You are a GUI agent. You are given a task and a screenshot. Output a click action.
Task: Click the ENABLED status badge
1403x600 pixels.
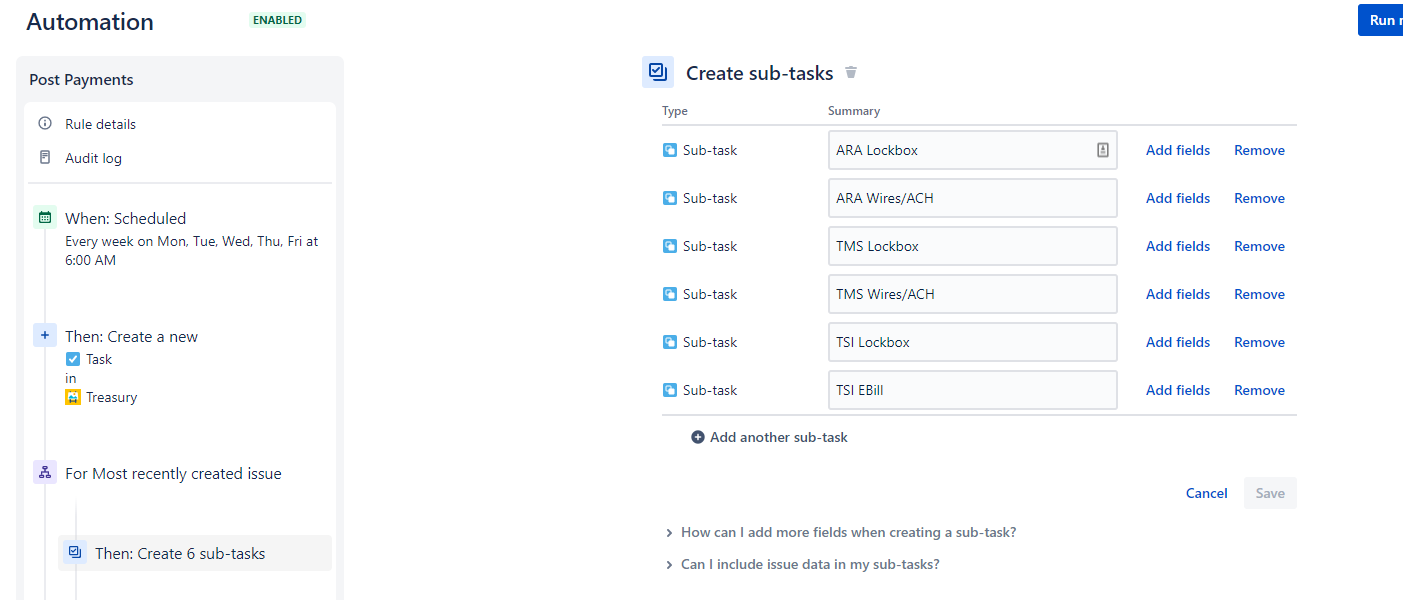point(277,19)
